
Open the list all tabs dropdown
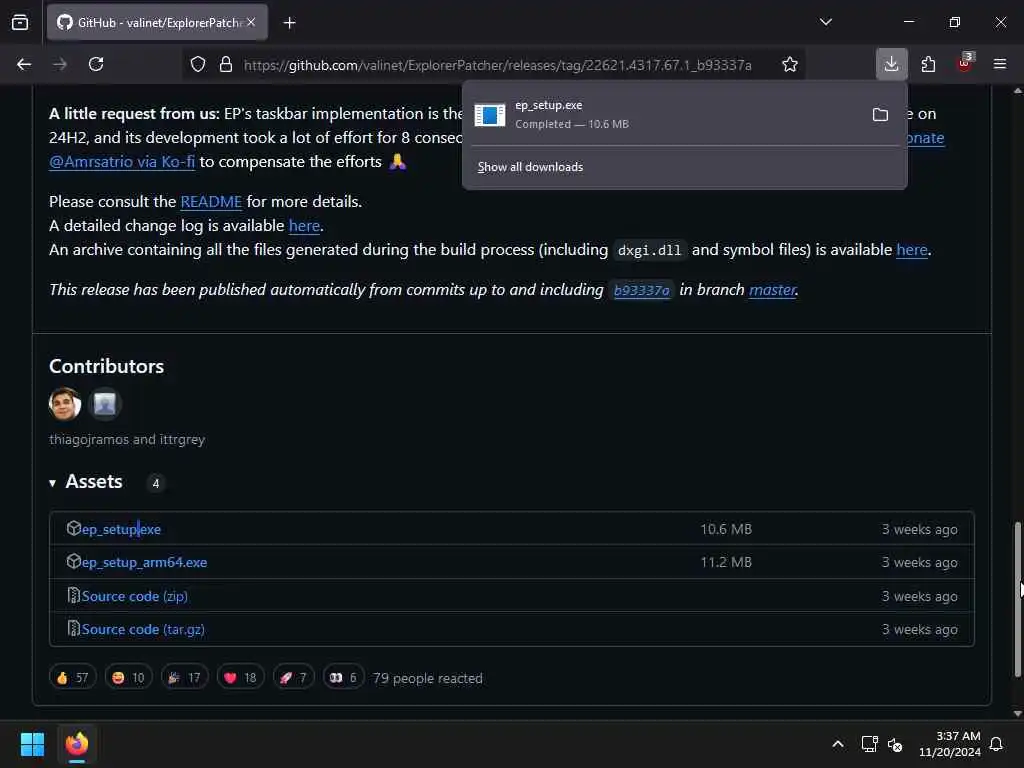pos(825,22)
